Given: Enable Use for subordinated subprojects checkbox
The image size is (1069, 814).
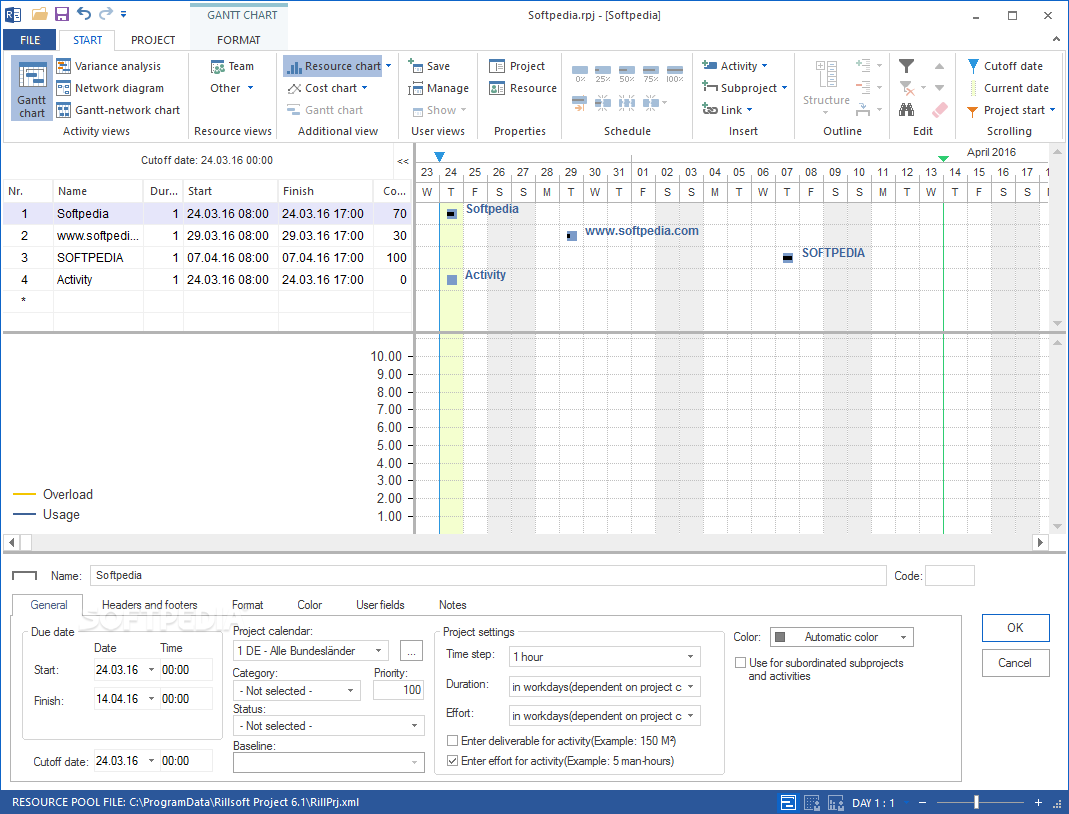Looking at the screenshot, I should (x=740, y=663).
